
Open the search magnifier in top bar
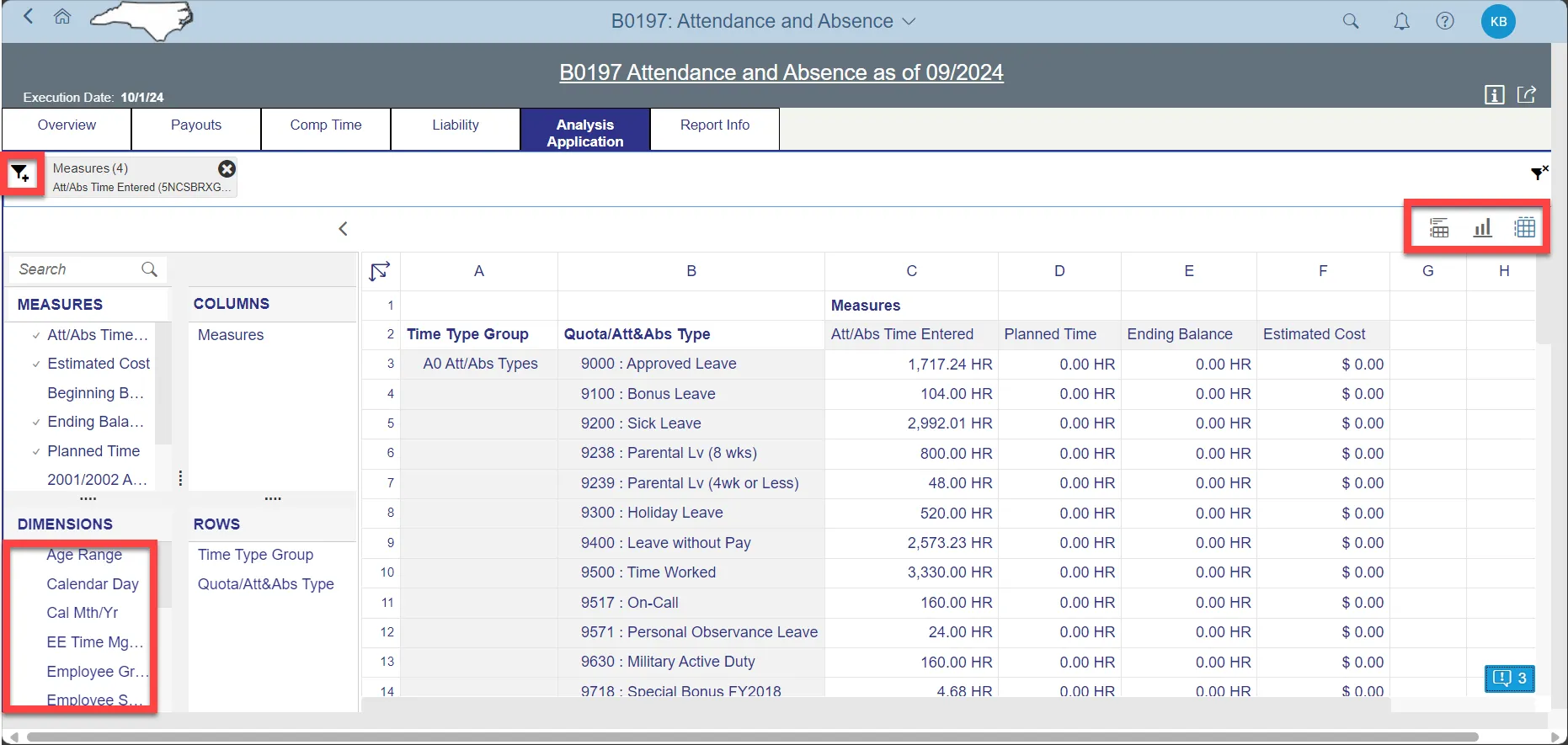pyautogui.click(x=1351, y=22)
